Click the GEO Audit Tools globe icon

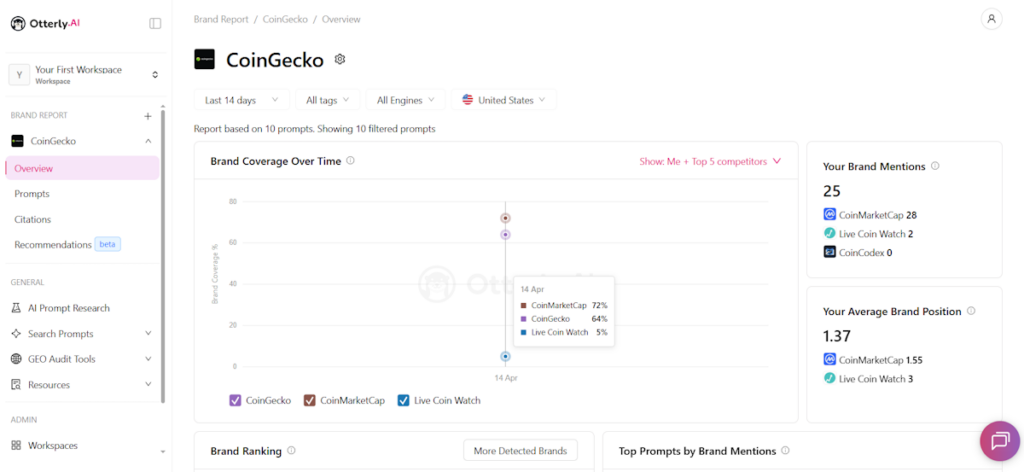(17, 359)
